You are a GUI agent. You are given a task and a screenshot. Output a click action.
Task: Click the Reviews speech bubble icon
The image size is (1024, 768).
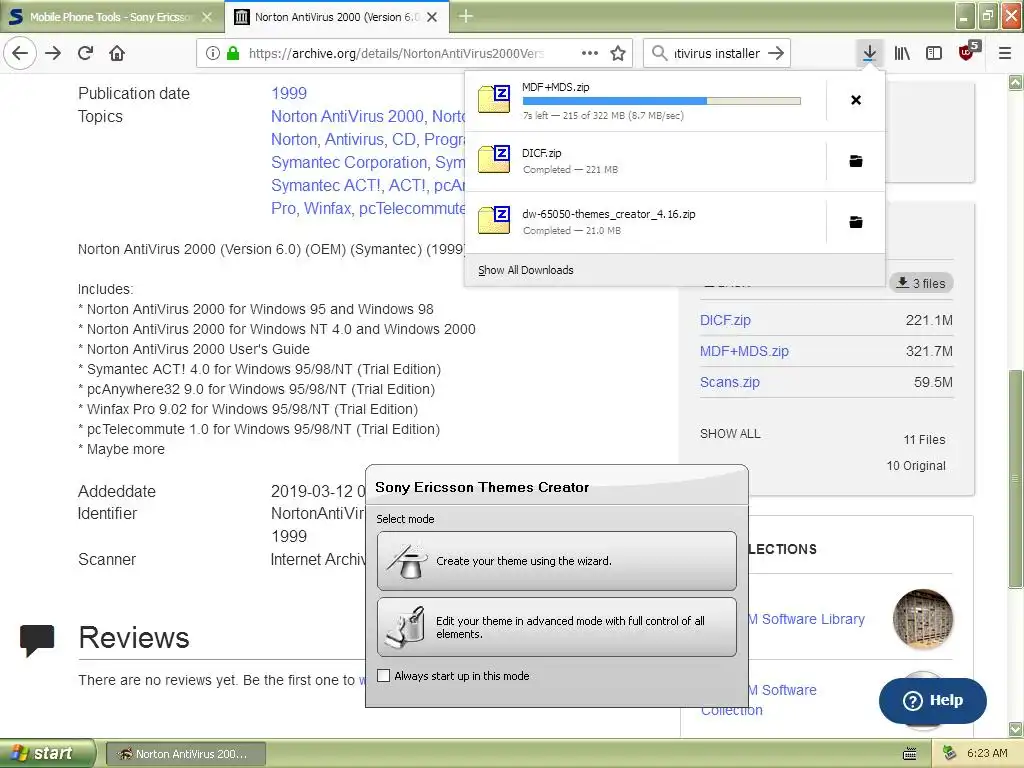click(x=37, y=640)
